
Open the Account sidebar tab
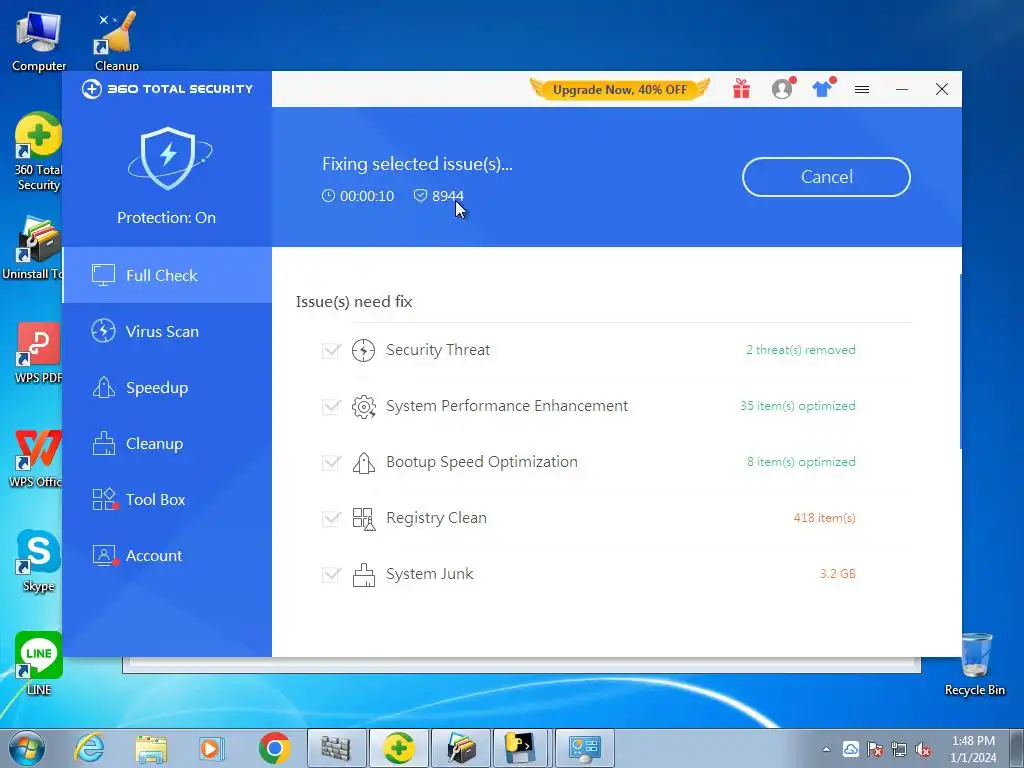pyautogui.click(x=167, y=556)
